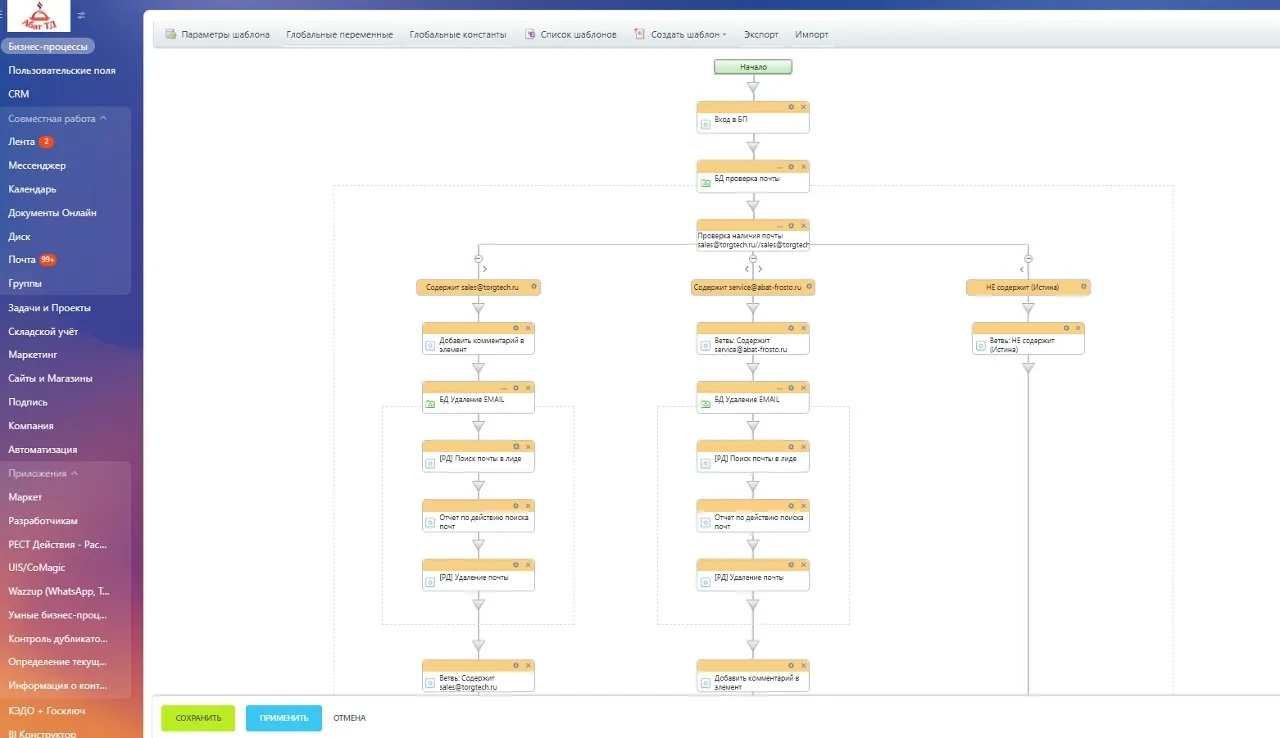Open gear of Отчет по действию поиска, sales@torgtech.ru branch

(x=516, y=505)
